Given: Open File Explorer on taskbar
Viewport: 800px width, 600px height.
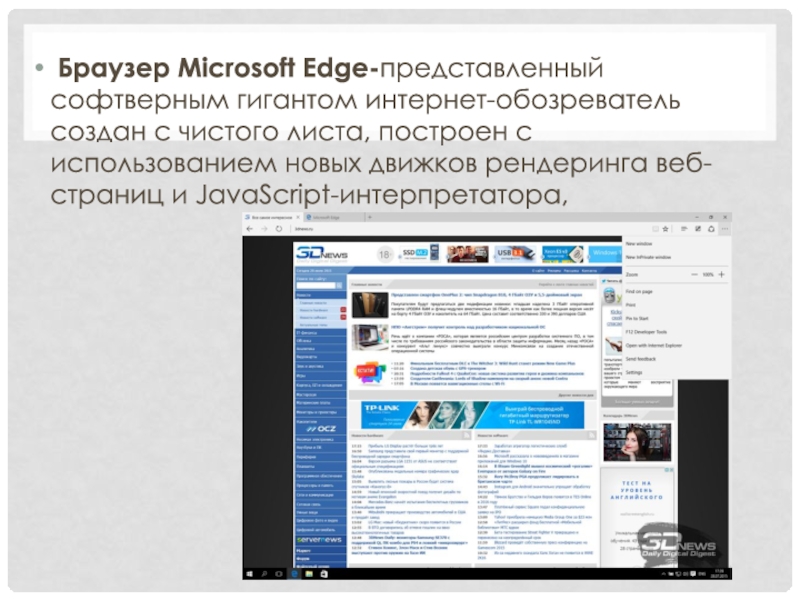Looking at the screenshot, I should click(309, 574).
